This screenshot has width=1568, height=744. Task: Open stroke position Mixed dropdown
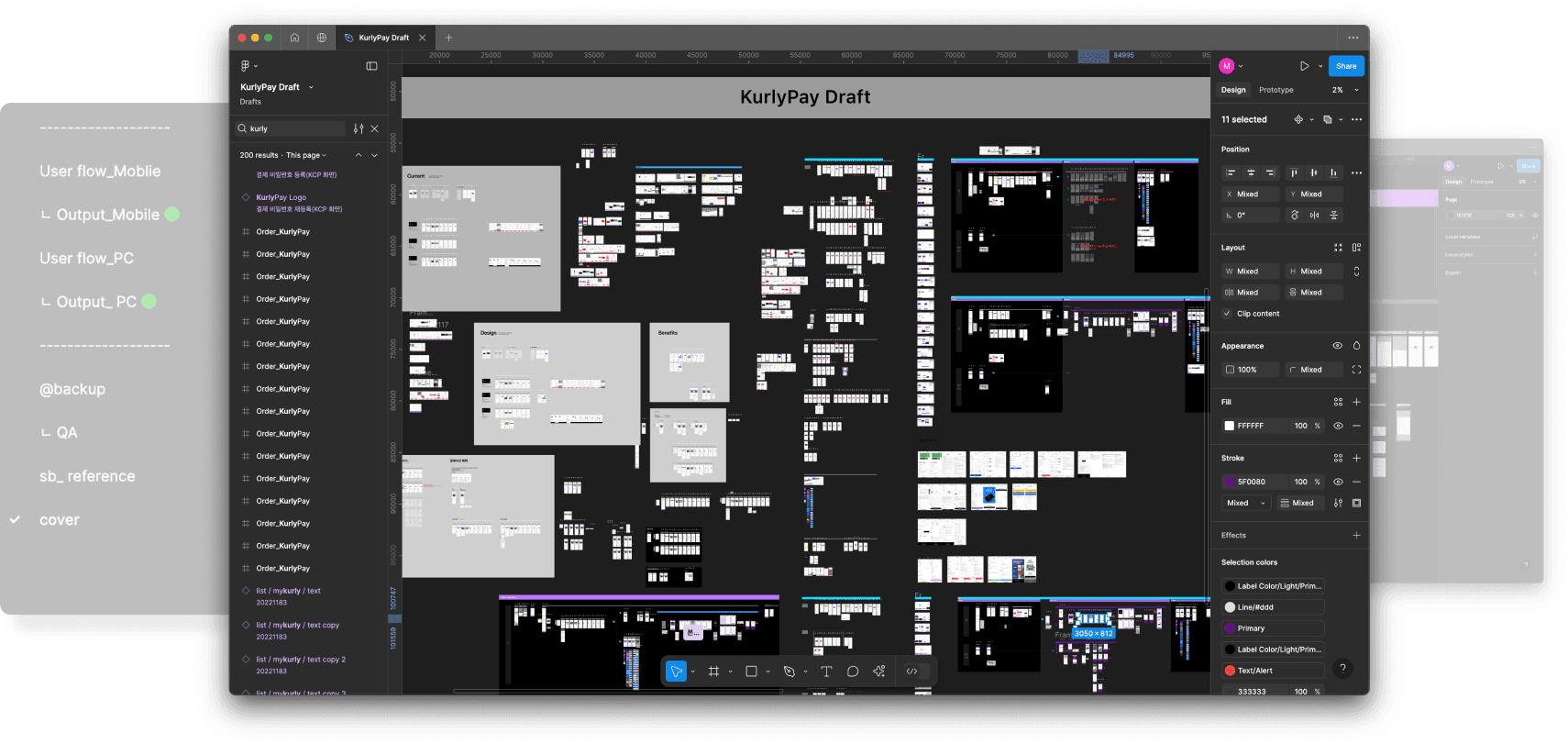1246,503
